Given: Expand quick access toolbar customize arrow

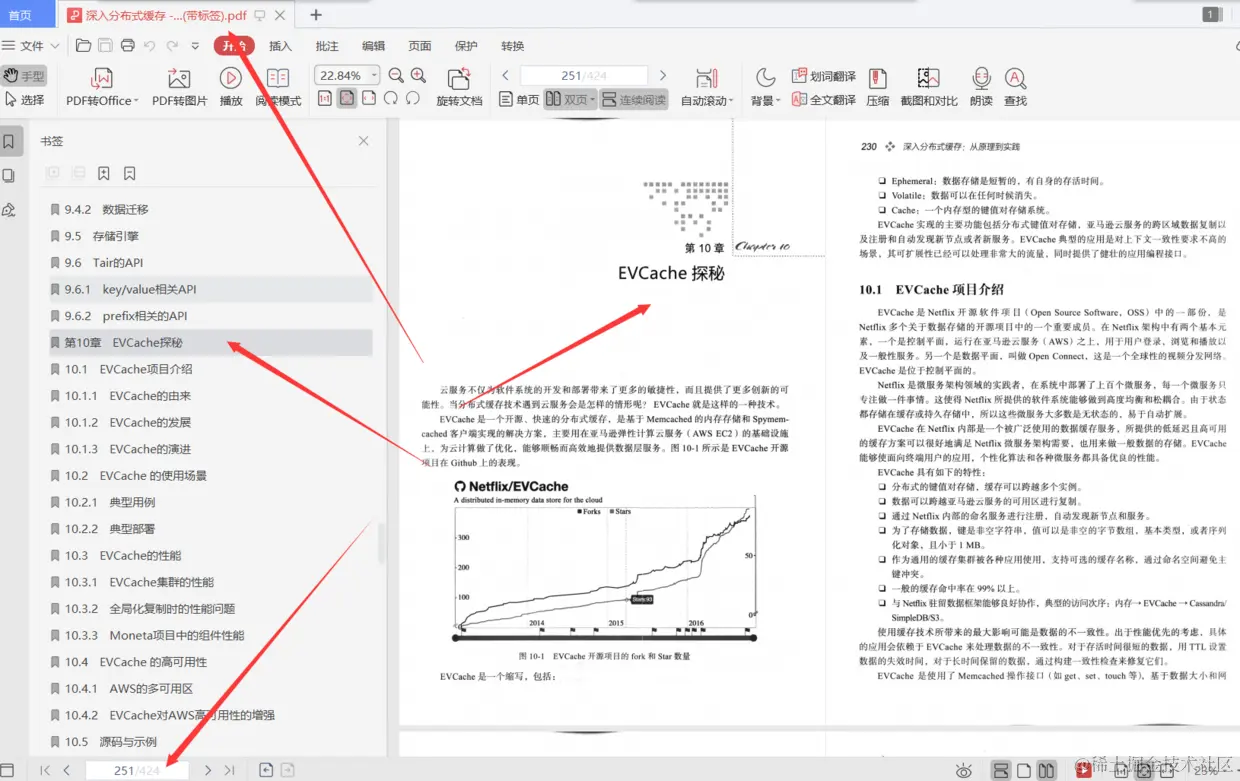Looking at the screenshot, I should tap(195, 46).
